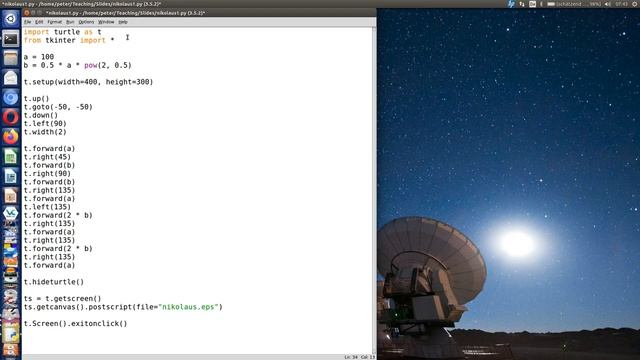Open the Terminal from the dock
640x360 pixels.
(11, 39)
